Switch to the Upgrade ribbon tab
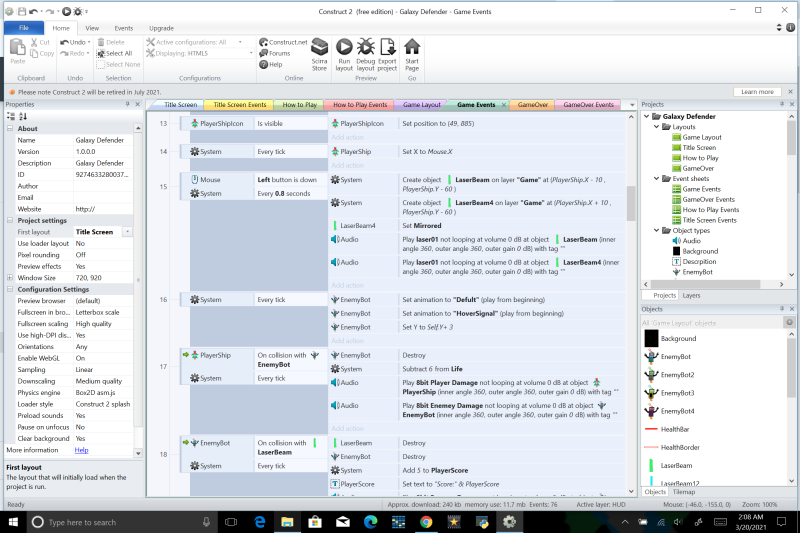The image size is (800, 533). (x=161, y=28)
